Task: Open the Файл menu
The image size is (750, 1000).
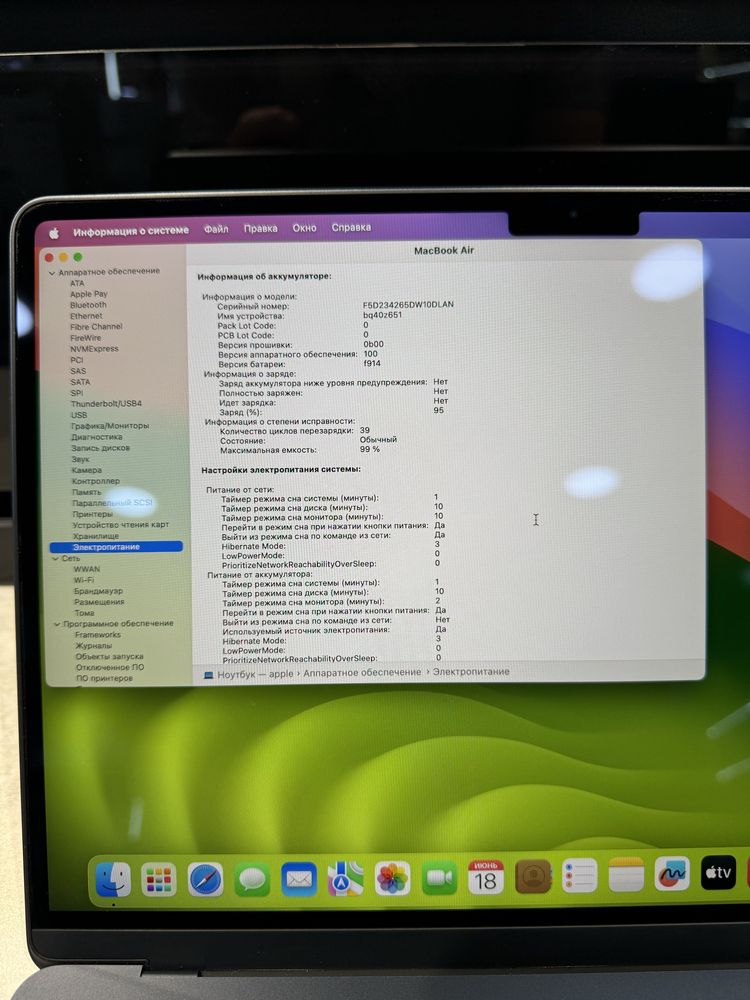Action: point(216,229)
